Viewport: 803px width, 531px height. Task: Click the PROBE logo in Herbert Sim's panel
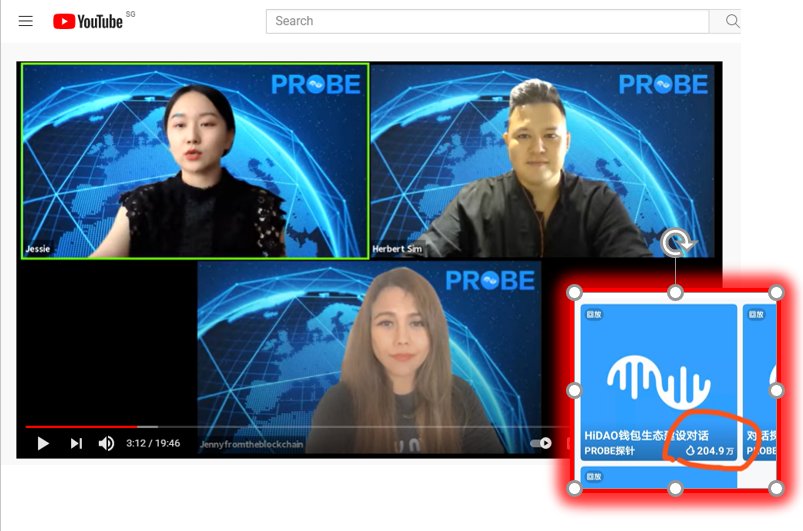coord(663,84)
